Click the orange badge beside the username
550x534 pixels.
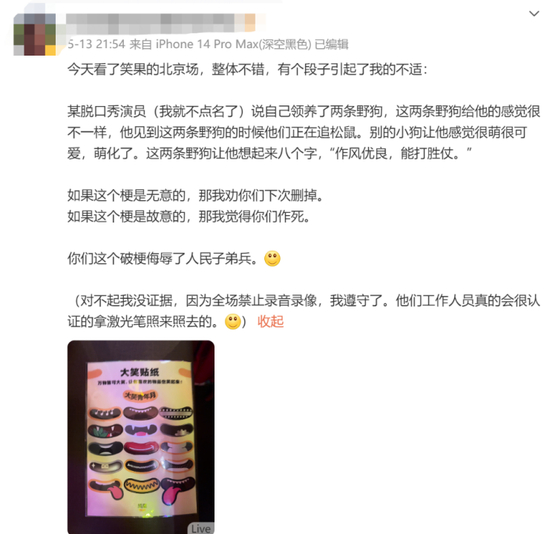pyautogui.click(x=250, y=22)
